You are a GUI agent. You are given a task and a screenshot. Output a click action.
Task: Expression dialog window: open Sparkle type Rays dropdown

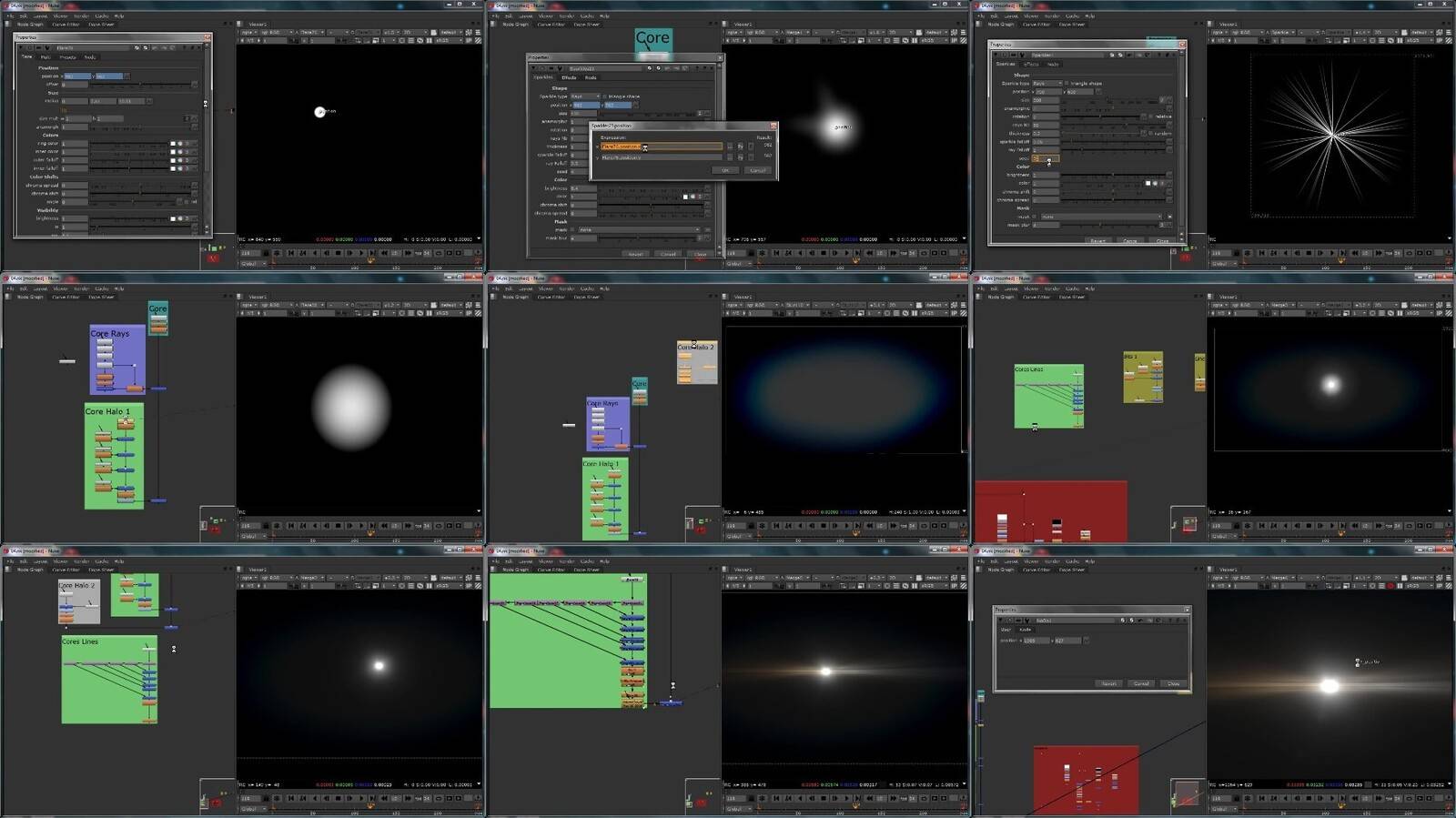coord(585,96)
